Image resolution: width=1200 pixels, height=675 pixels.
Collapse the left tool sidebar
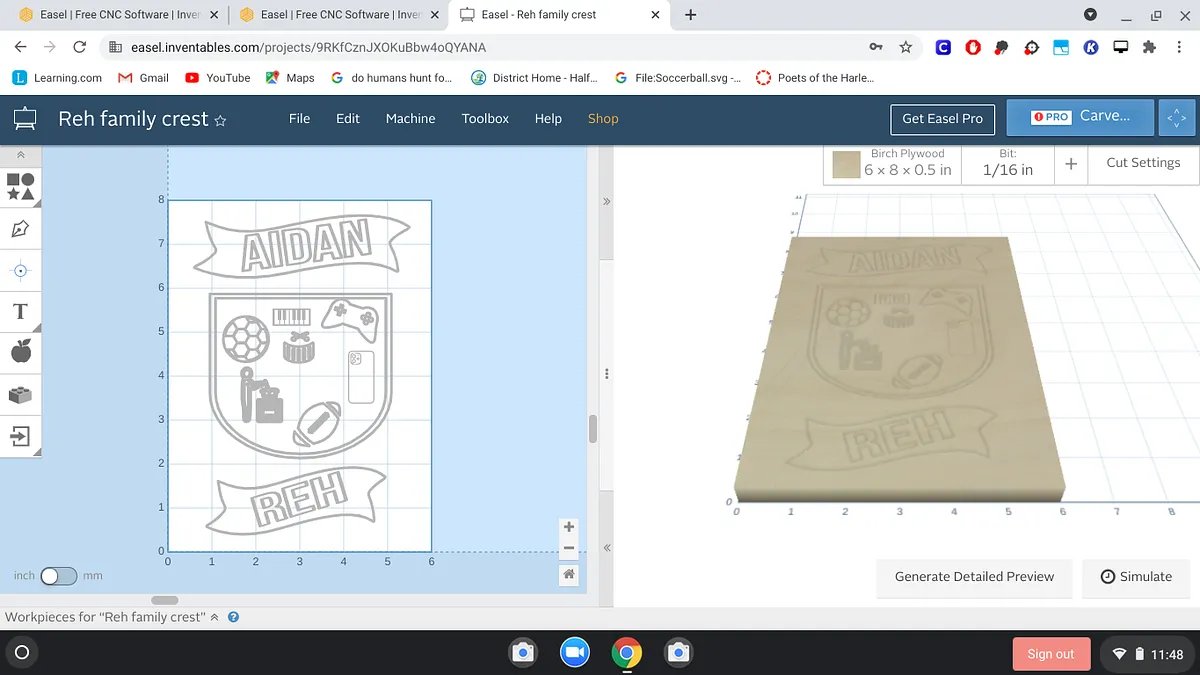[x=20, y=155]
